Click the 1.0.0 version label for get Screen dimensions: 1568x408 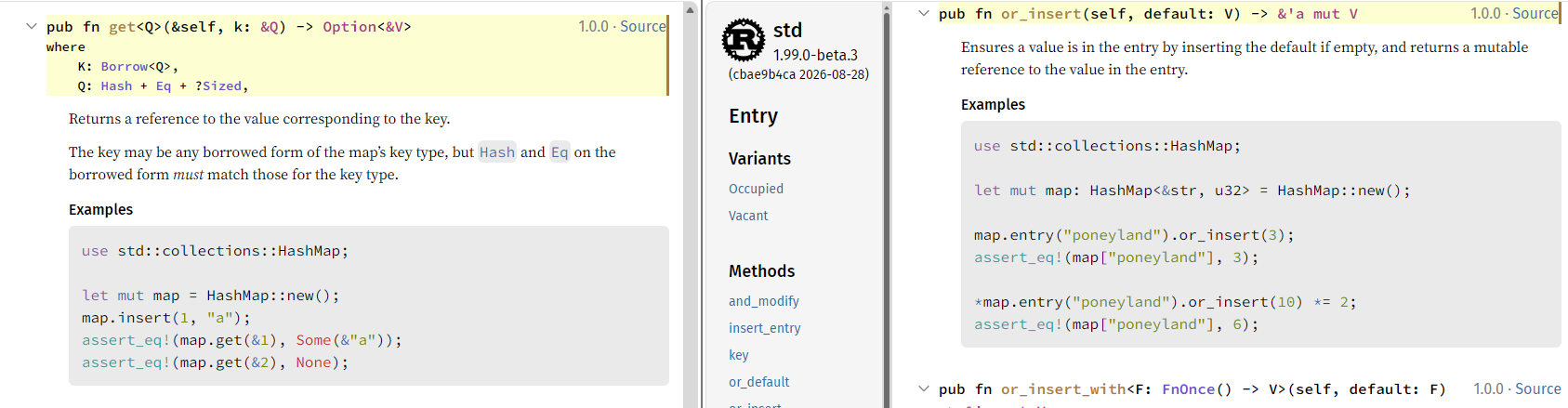[x=593, y=27]
